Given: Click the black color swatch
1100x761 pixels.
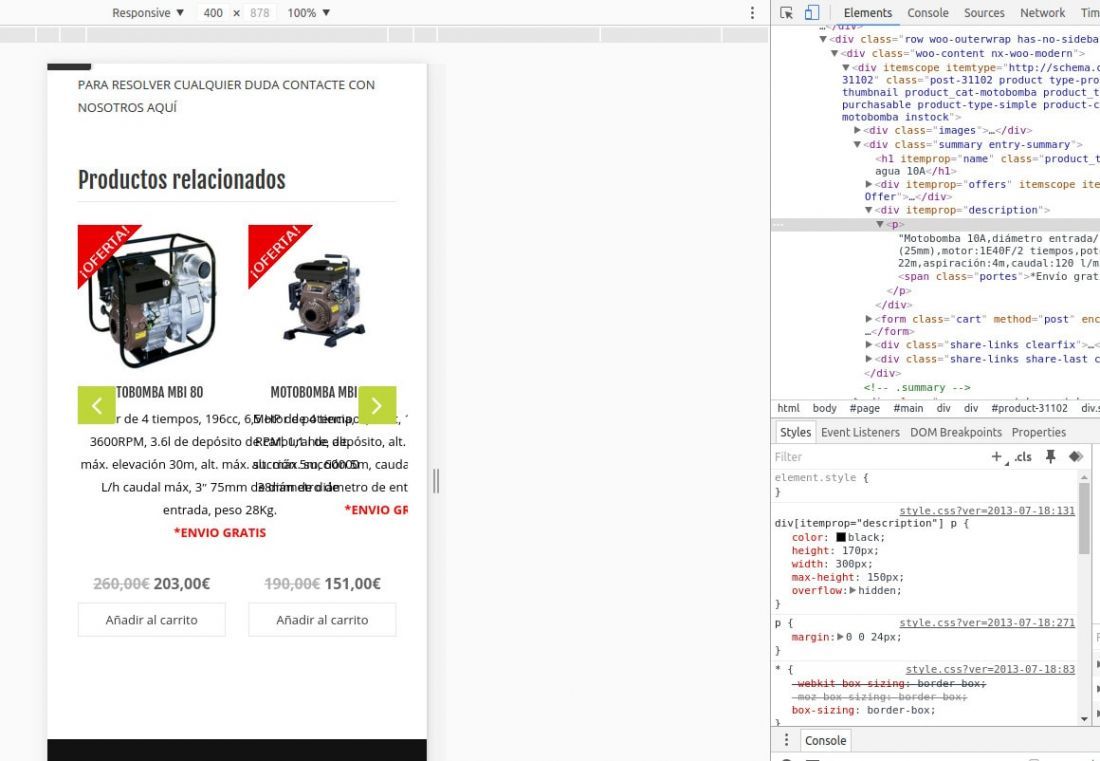Looking at the screenshot, I should pyautogui.click(x=841, y=537).
